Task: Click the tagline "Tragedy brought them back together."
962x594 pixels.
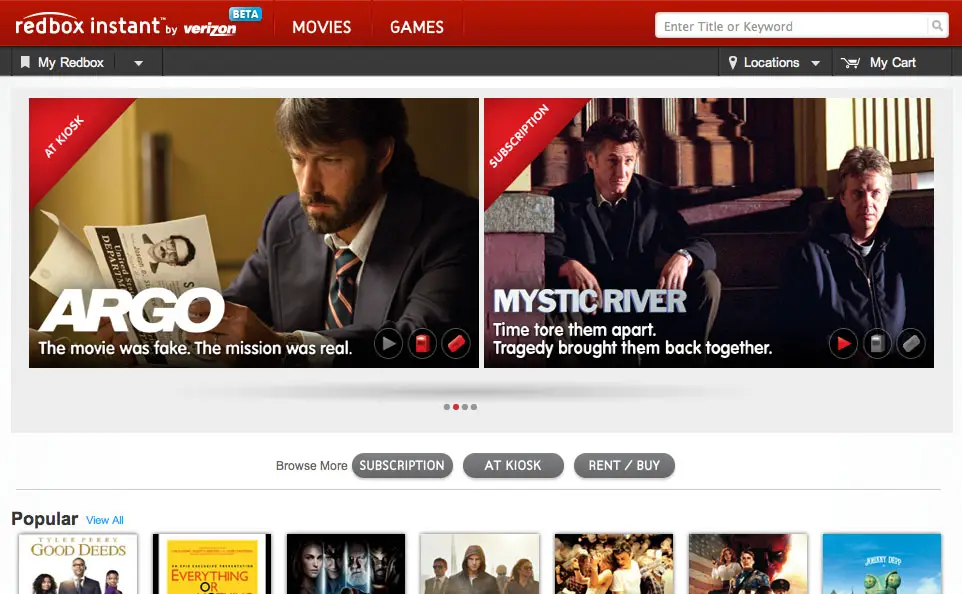Action: coord(633,349)
